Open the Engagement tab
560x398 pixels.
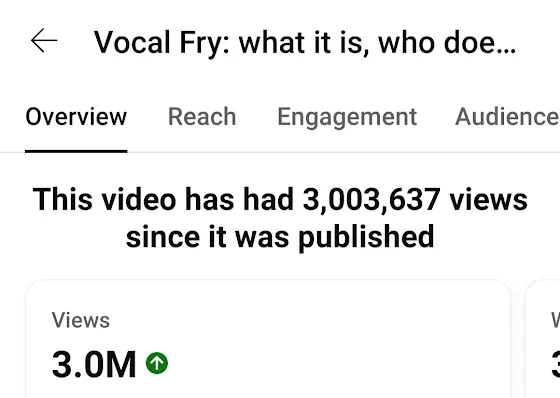[347, 118]
